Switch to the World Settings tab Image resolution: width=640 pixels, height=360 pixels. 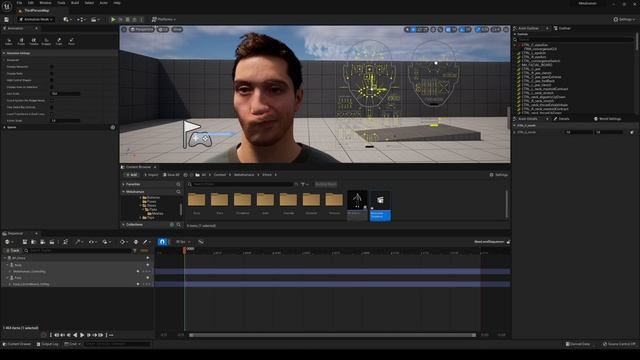[x=607, y=119]
